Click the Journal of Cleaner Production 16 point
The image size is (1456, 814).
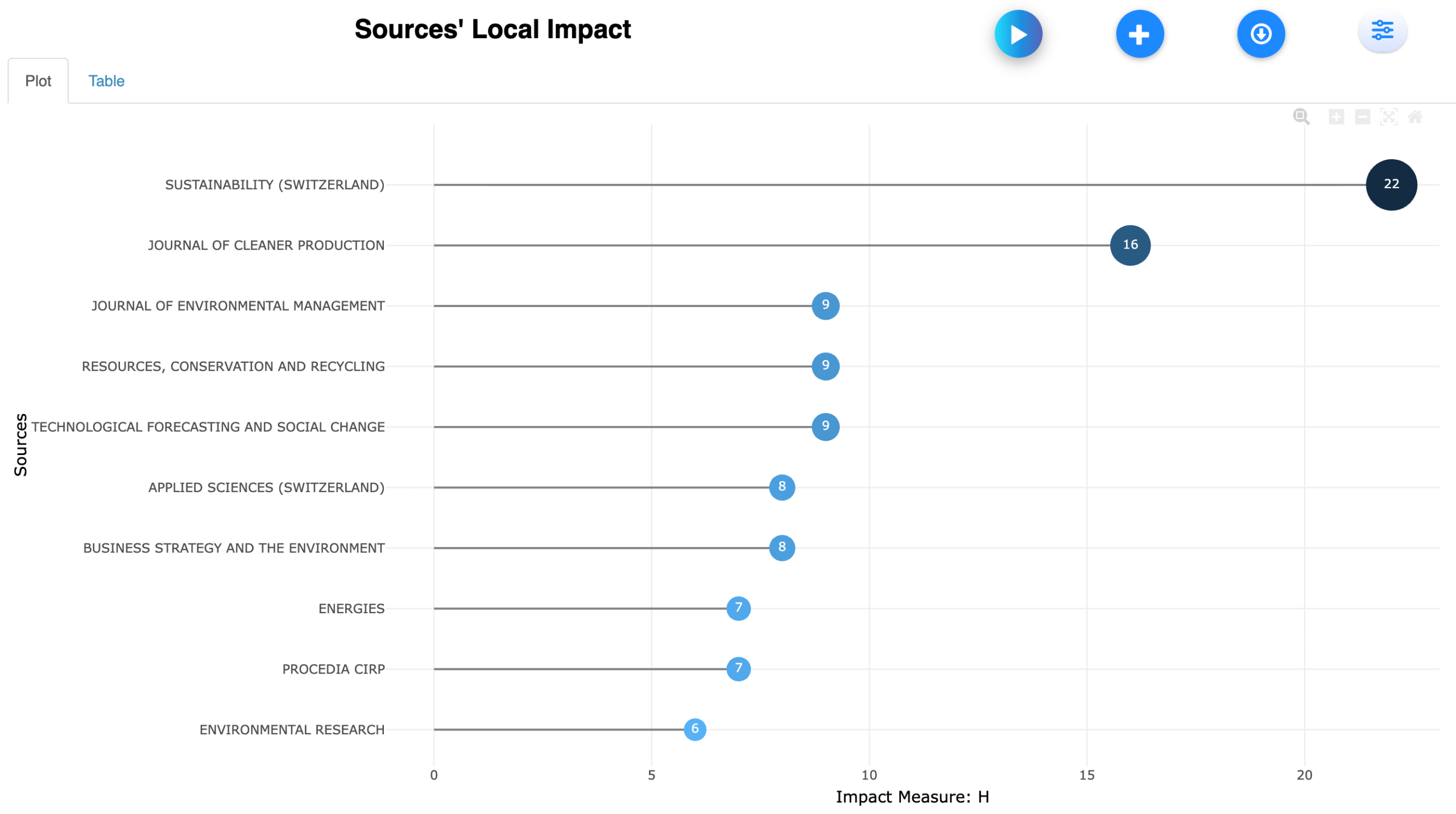click(1130, 245)
